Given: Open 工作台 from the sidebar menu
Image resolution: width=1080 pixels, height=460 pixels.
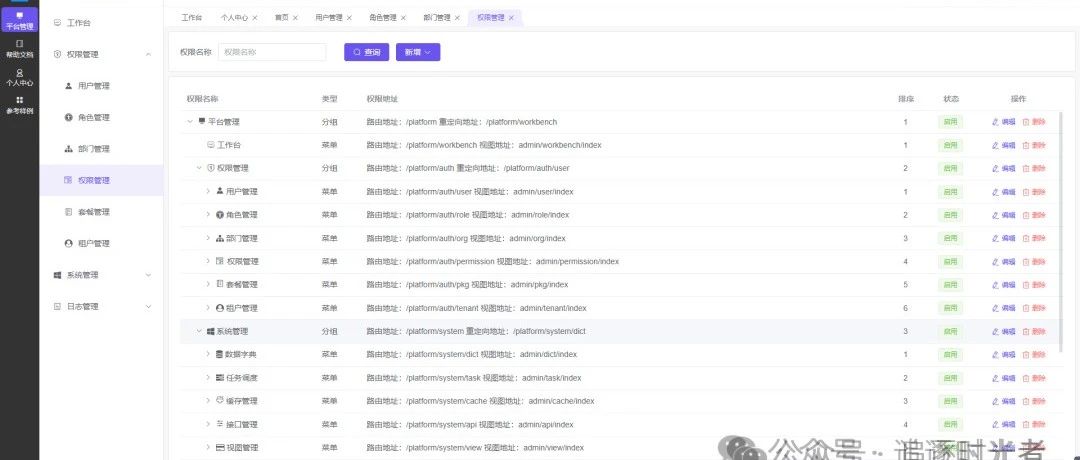Looking at the screenshot, I should click(x=101, y=23).
